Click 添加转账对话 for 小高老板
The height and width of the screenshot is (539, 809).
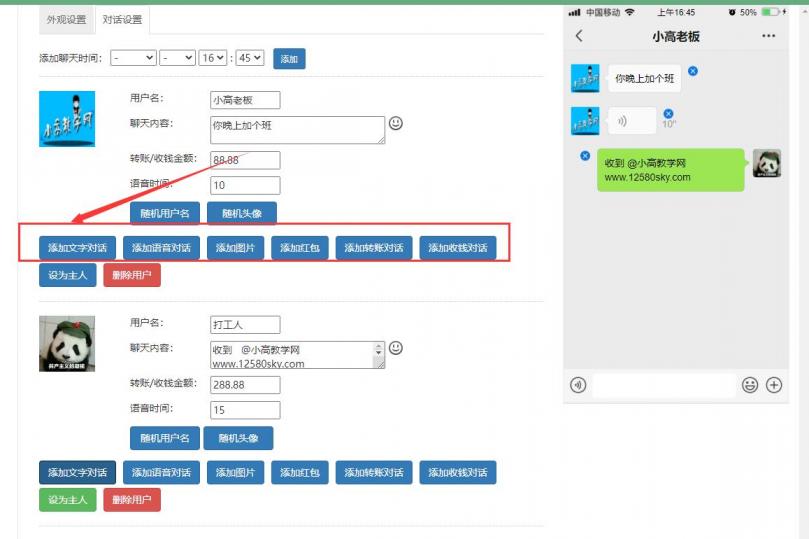click(374, 248)
